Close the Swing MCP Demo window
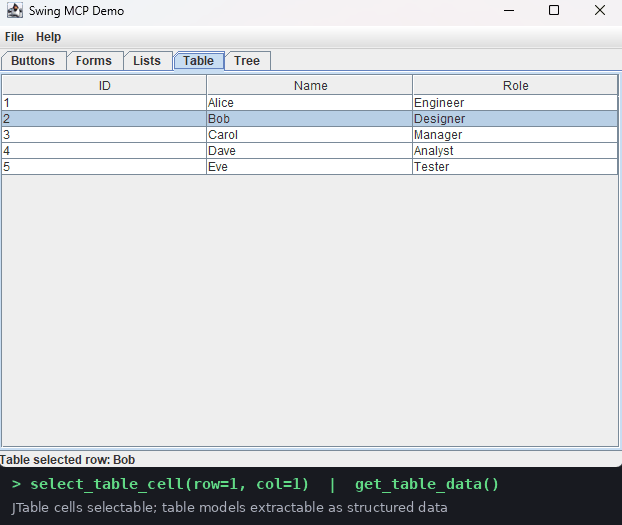 [x=600, y=11]
